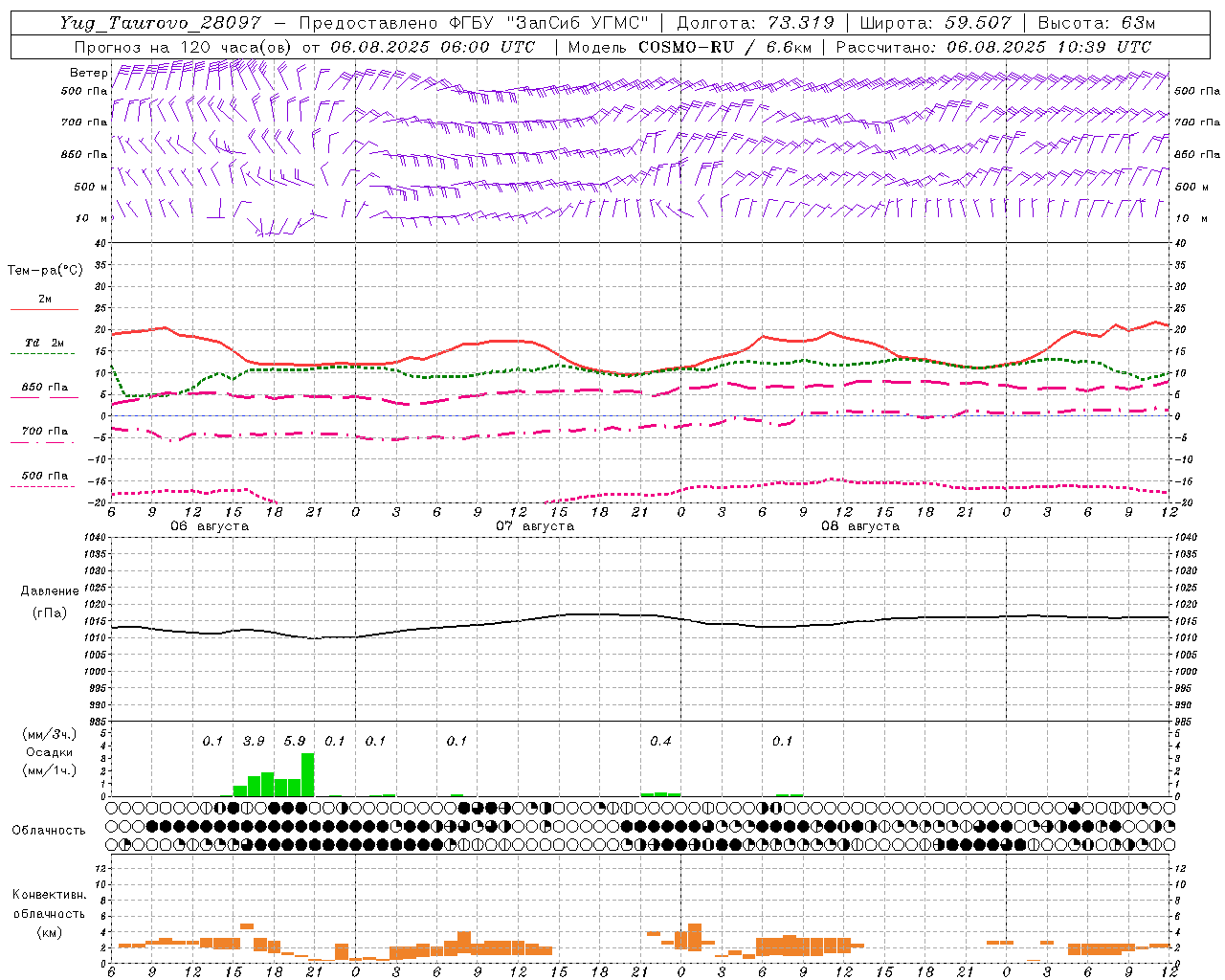The image size is (1225, 980).
Task: Click the 07 августа date label
Action: click(535, 526)
